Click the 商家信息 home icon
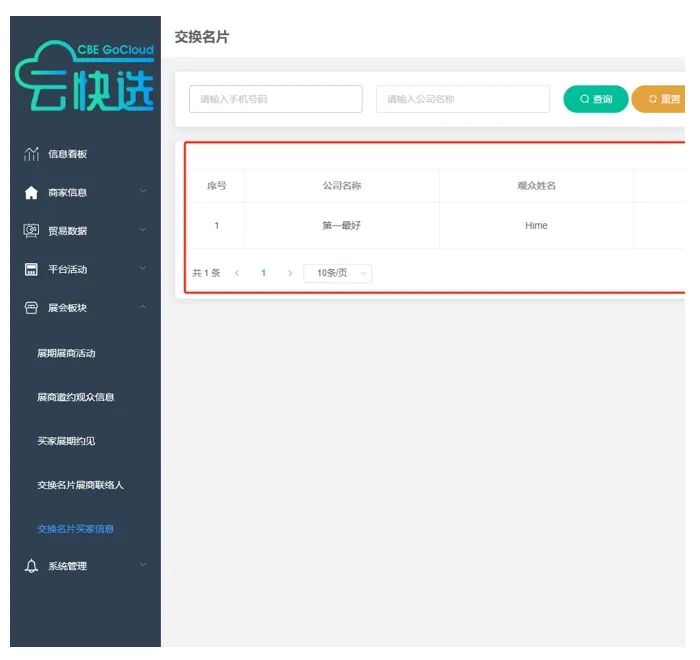This screenshot has width=700, height=660. pyautogui.click(x=31, y=193)
